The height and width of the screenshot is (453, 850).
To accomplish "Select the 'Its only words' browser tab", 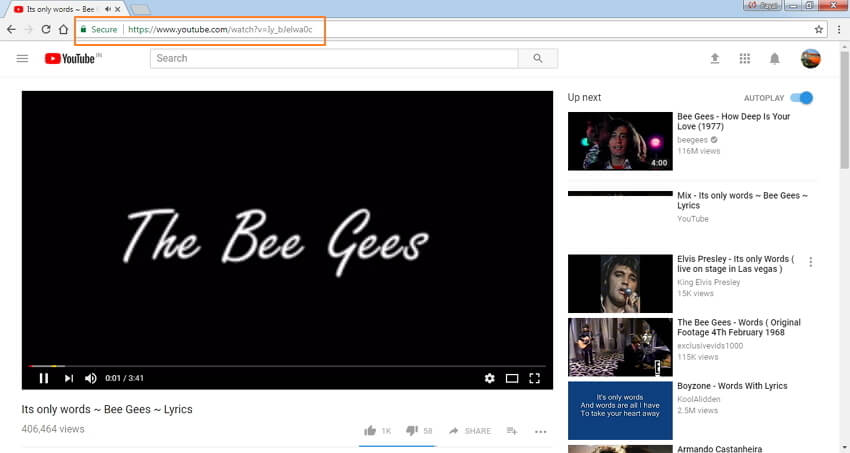I will [65, 9].
